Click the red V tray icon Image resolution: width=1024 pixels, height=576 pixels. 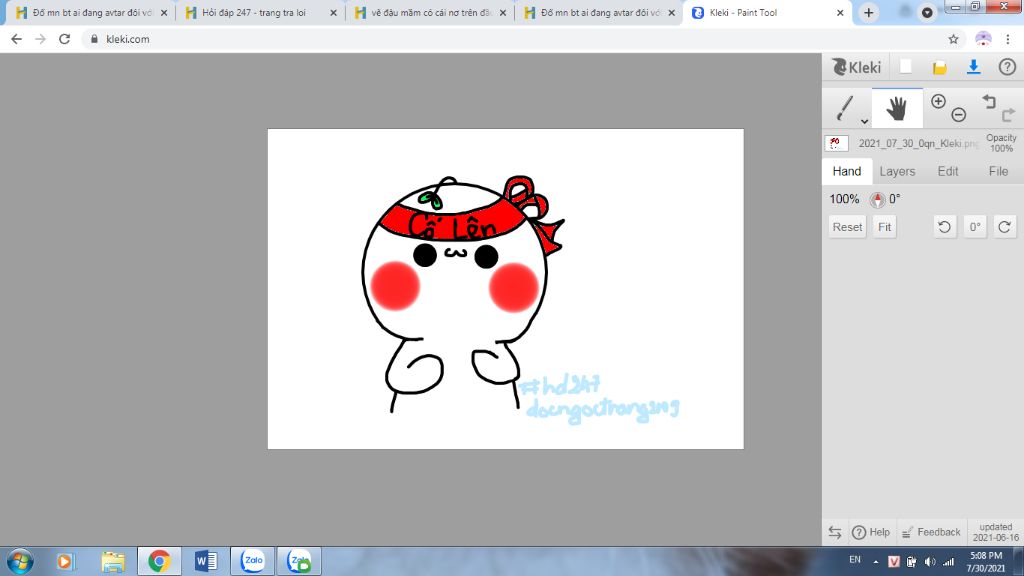coord(894,562)
